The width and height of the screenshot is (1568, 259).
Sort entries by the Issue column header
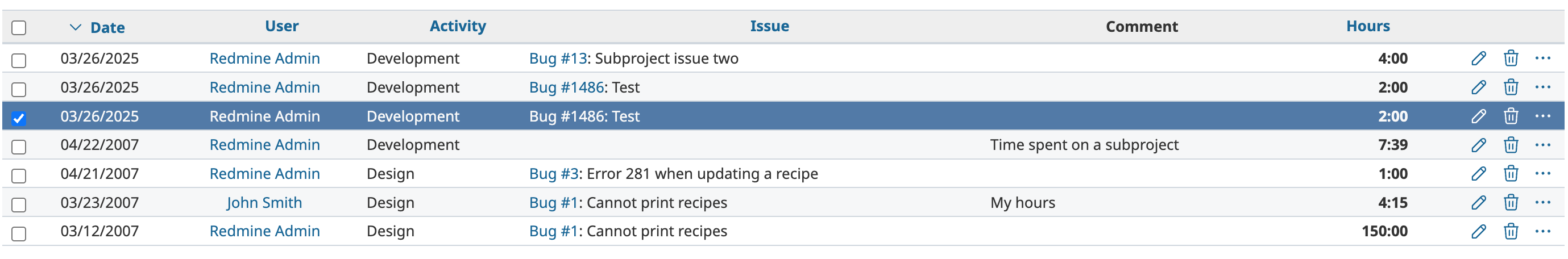coord(769,26)
